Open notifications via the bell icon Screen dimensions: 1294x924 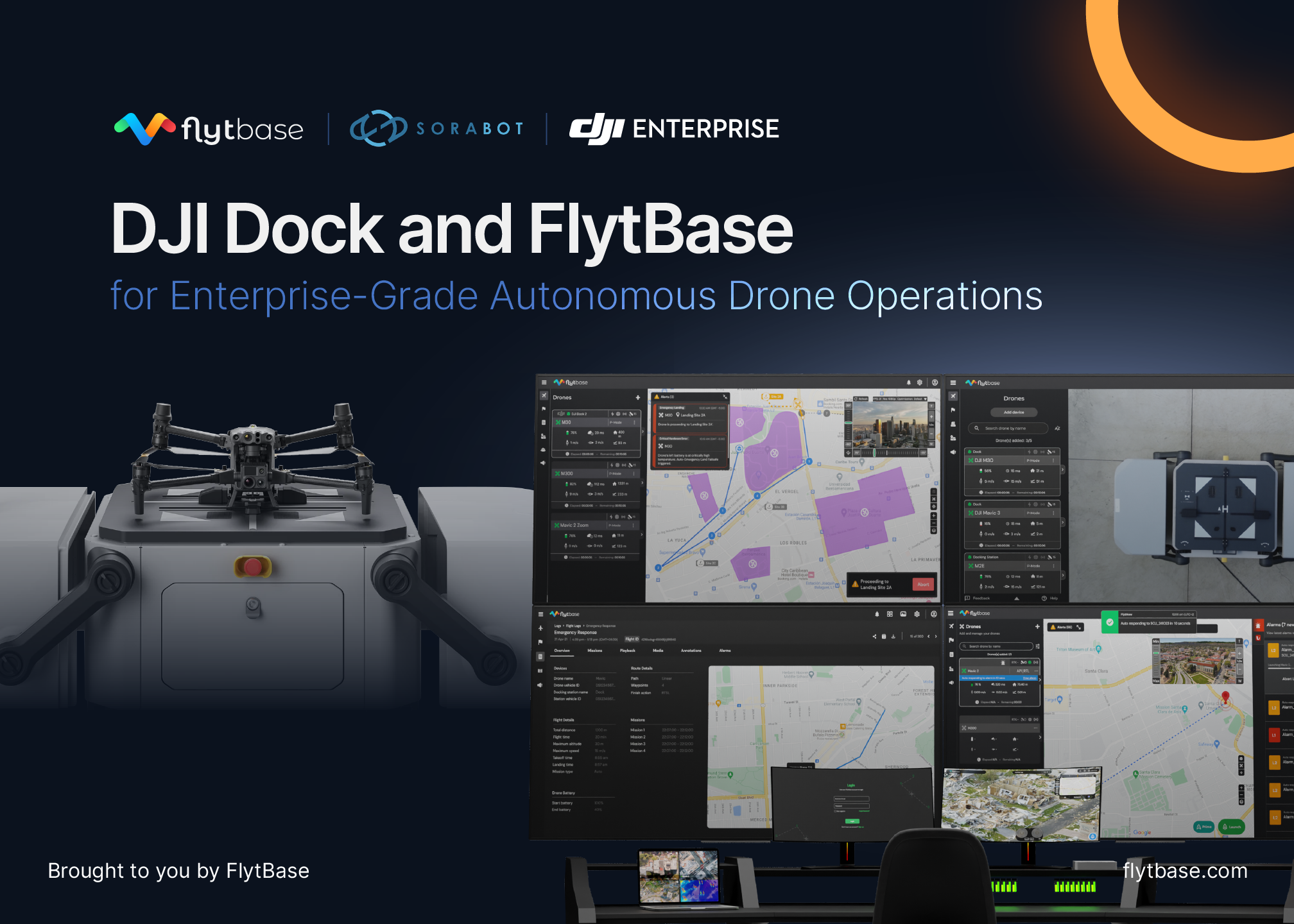[x=908, y=382]
